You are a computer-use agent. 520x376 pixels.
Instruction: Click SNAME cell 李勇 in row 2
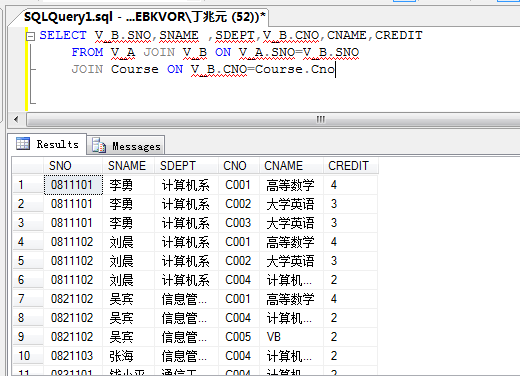click(x=128, y=204)
